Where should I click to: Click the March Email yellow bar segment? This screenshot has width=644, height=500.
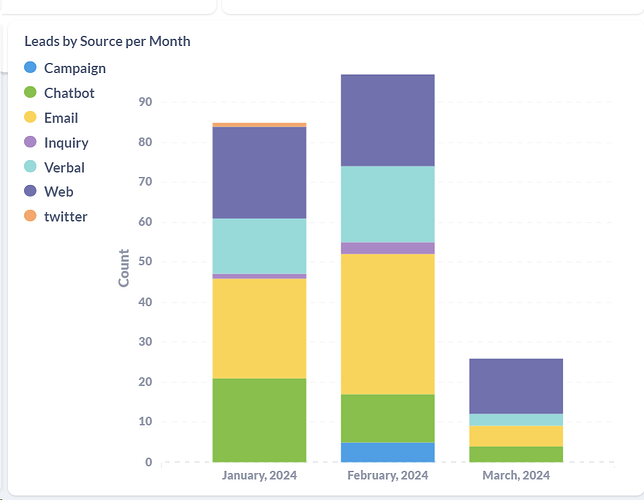tap(516, 436)
